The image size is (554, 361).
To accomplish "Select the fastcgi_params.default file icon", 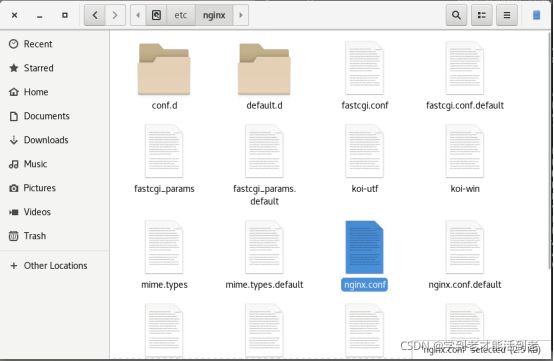I will pos(264,151).
